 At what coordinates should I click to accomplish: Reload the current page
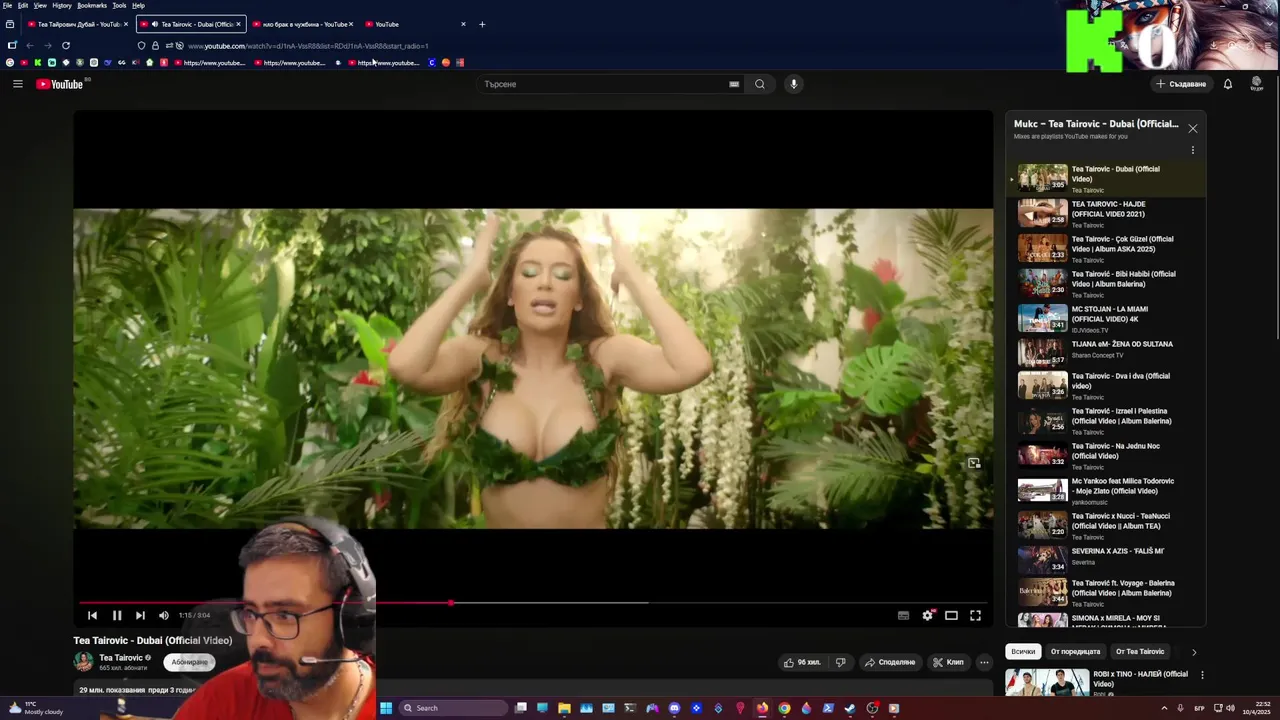click(66, 45)
